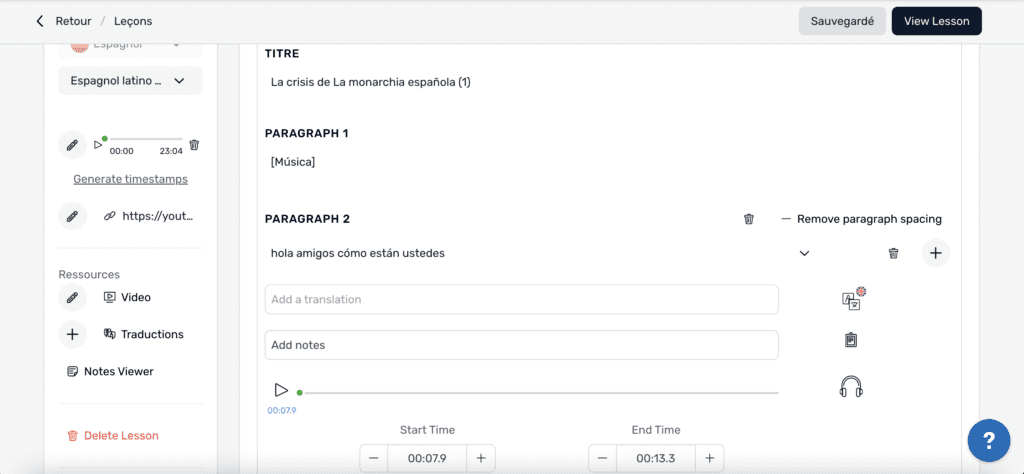The width and height of the screenshot is (1024, 474).
Task: Open the help question mark button
Action: (988, 440)
